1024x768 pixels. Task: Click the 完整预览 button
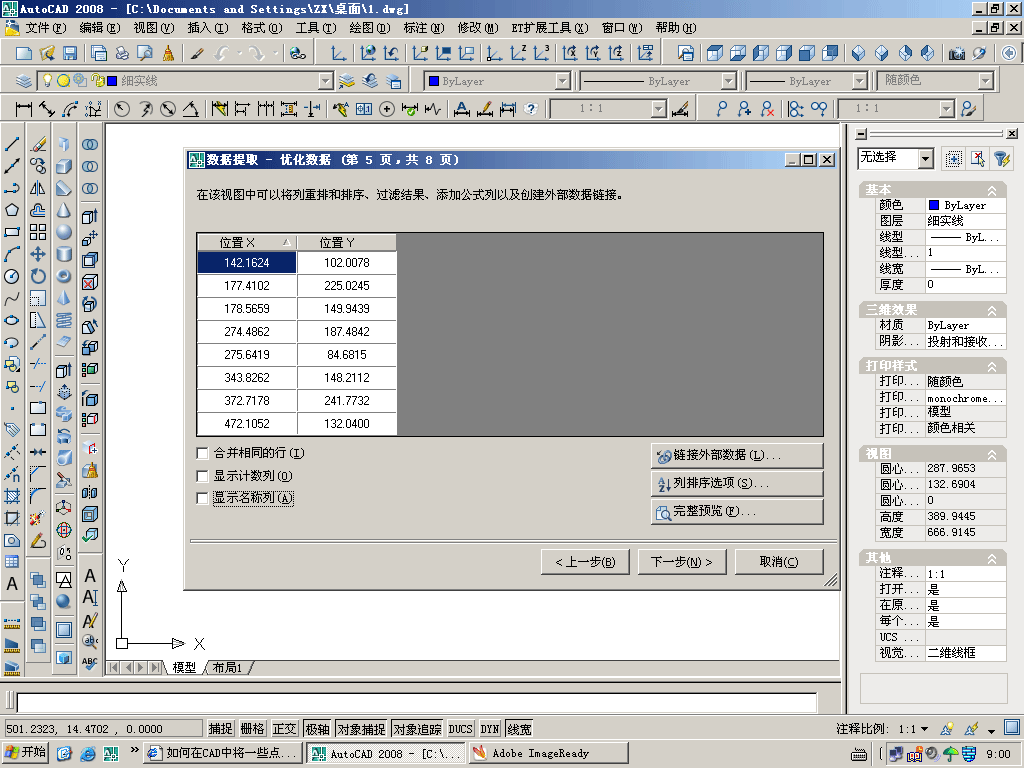[737, 511]
